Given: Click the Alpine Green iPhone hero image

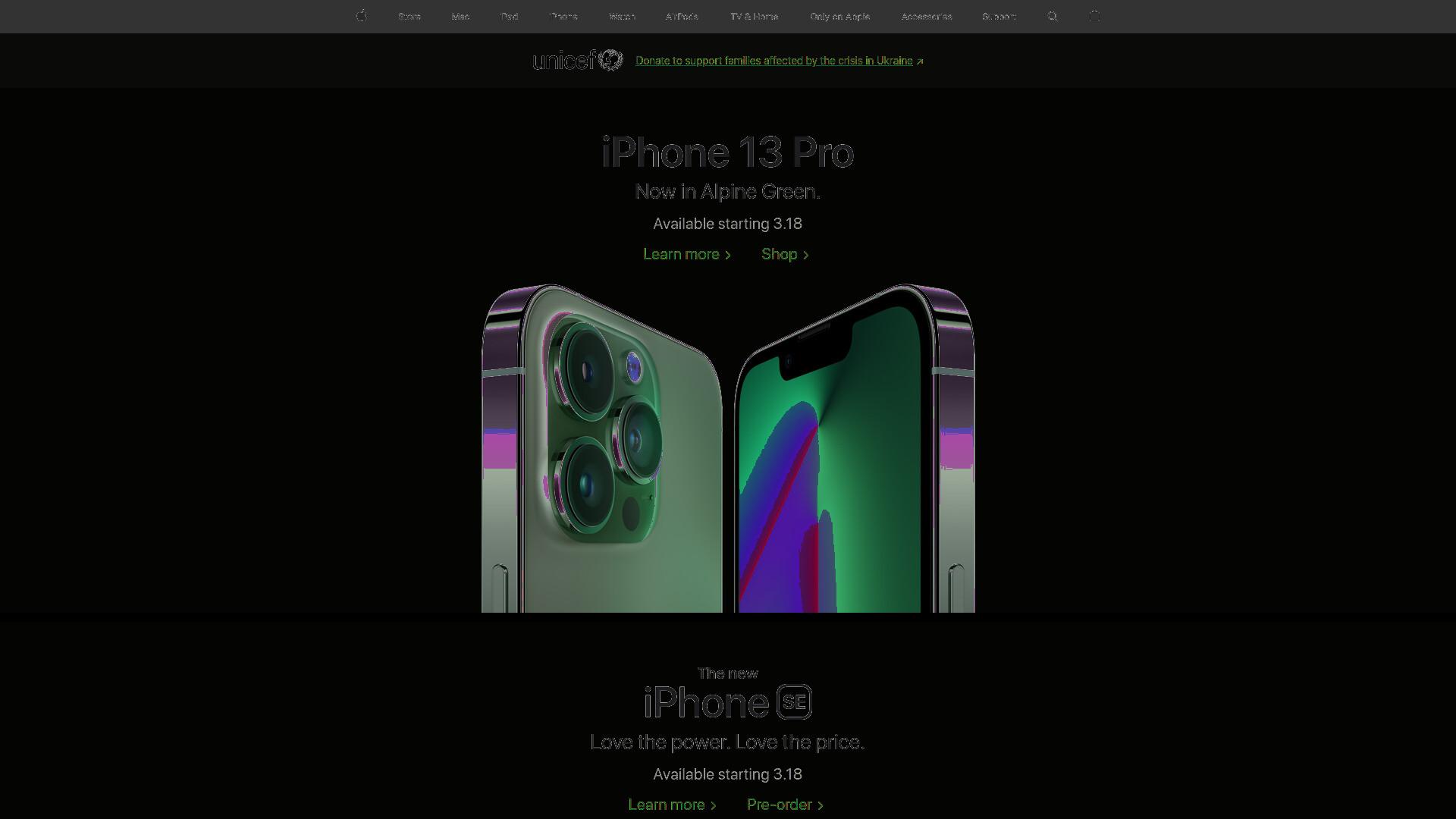Looking at the screenshot, I should tap(728, 448).
